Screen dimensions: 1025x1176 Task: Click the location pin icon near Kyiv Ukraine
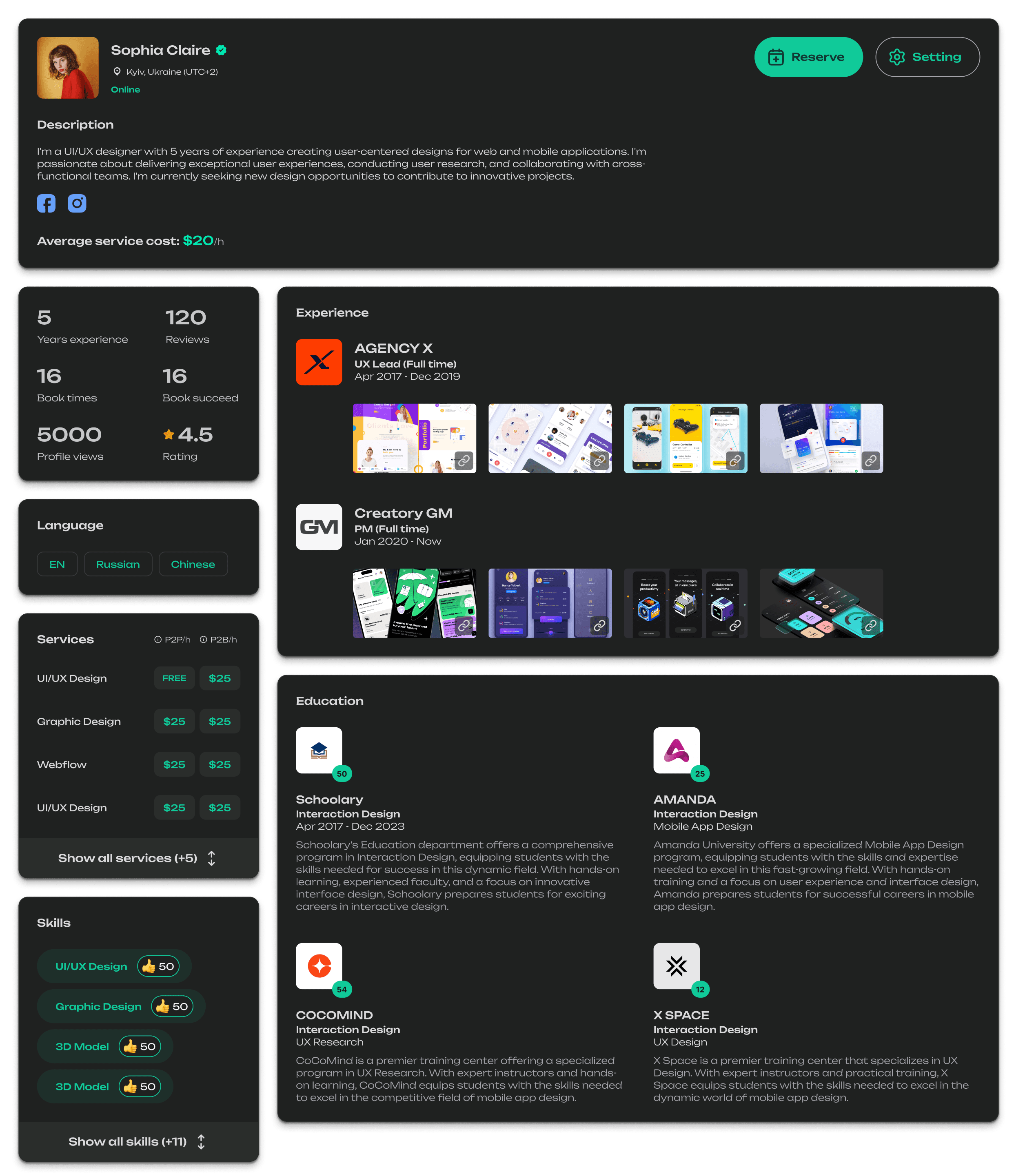[x=114, y=71]
